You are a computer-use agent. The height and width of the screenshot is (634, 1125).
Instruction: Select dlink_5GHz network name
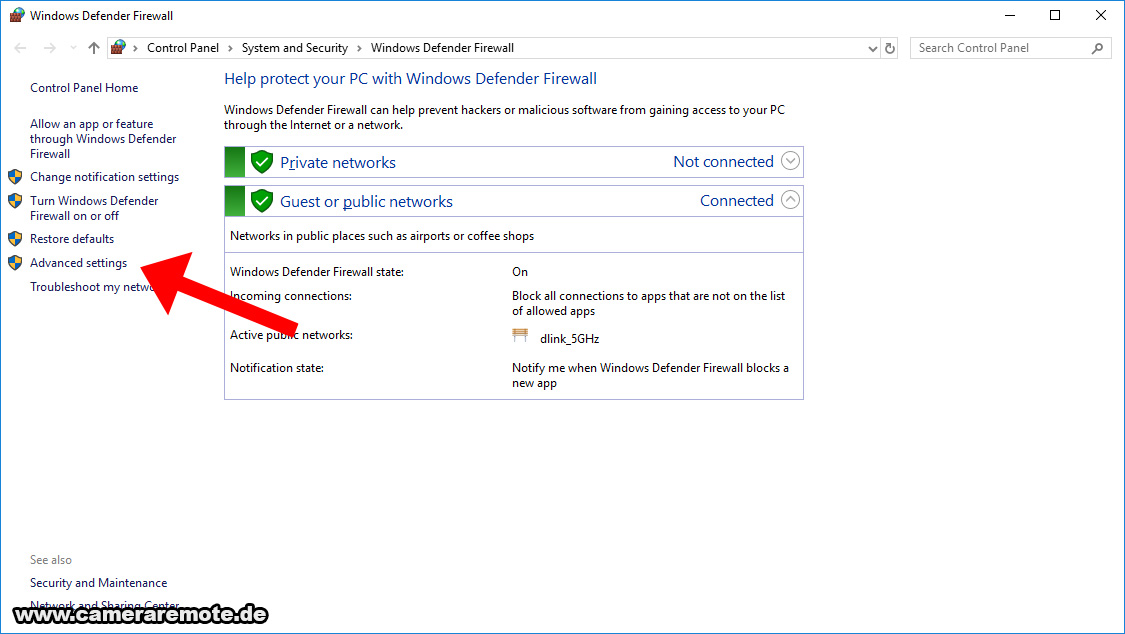tap(569, 339)
